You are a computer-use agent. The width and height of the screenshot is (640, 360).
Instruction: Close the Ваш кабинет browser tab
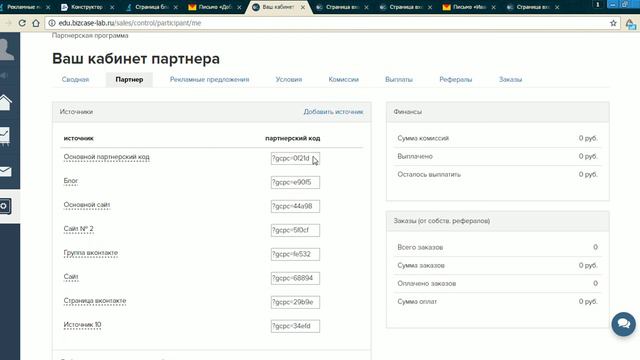tap(302, 7)
